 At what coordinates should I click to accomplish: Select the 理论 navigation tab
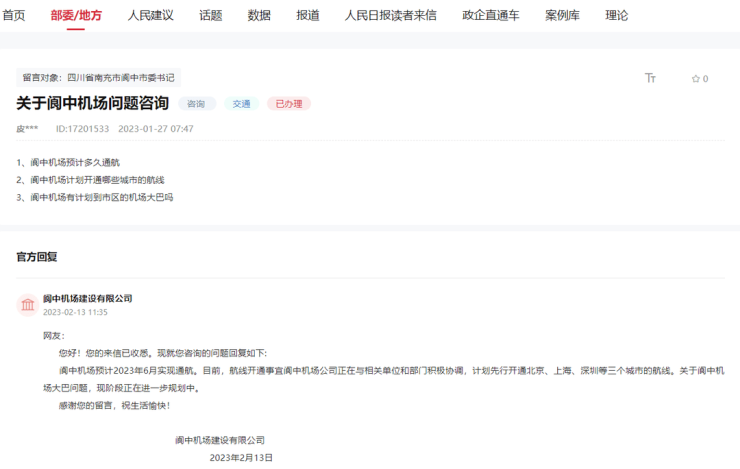(616, 15)
